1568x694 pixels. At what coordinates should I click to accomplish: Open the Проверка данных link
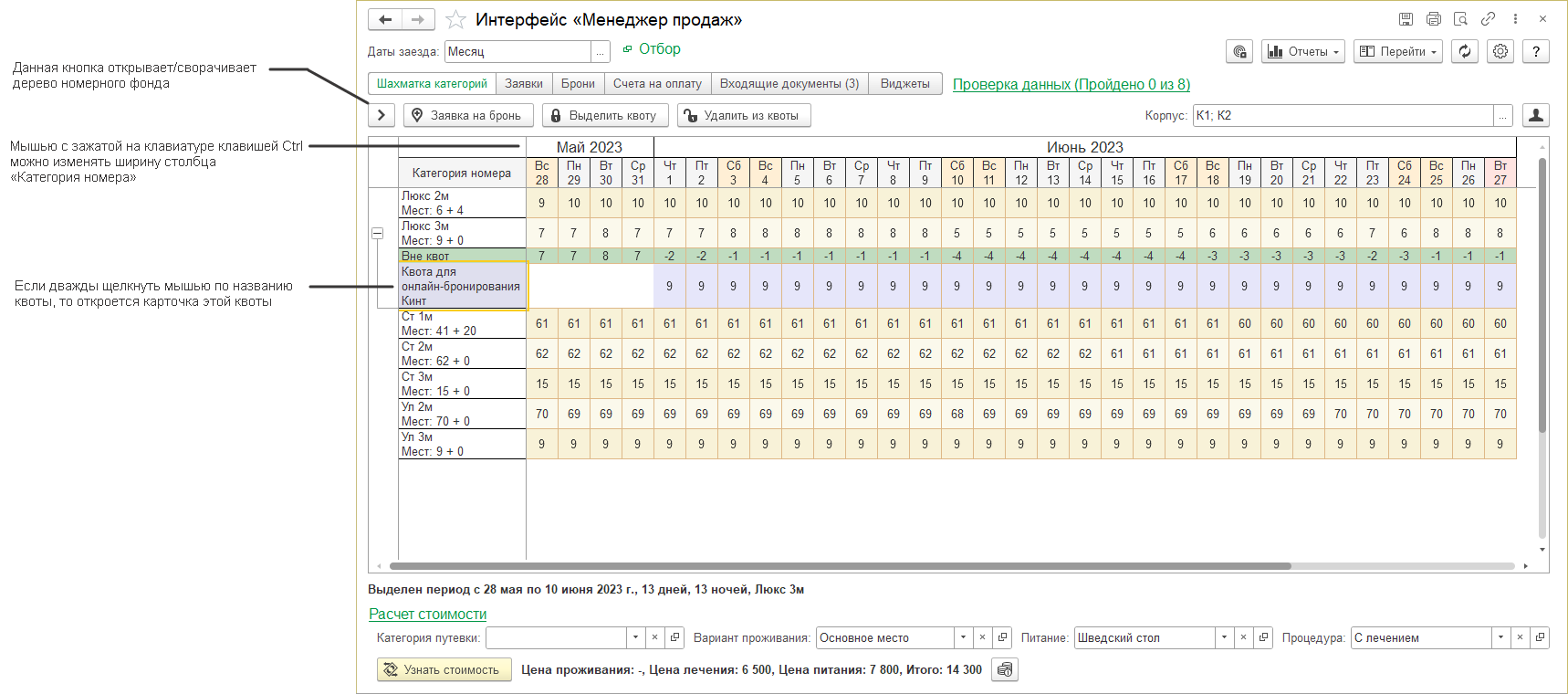coord(1071,84)
